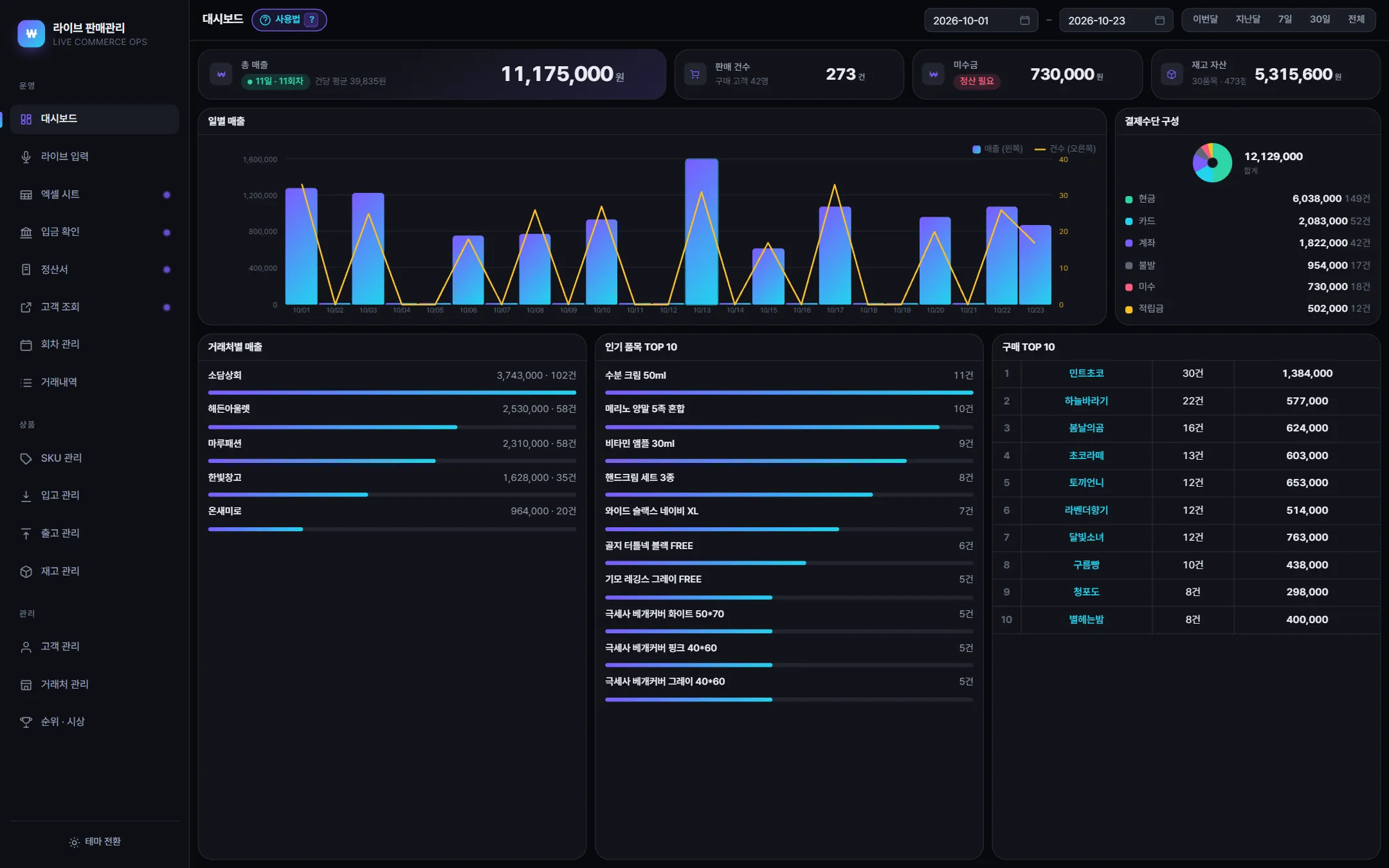Click the SKU 관리 tag icon
Image resolution: width=1389 pixels, height=868 pixels.
pyautogui.click(x=26, y=458)
